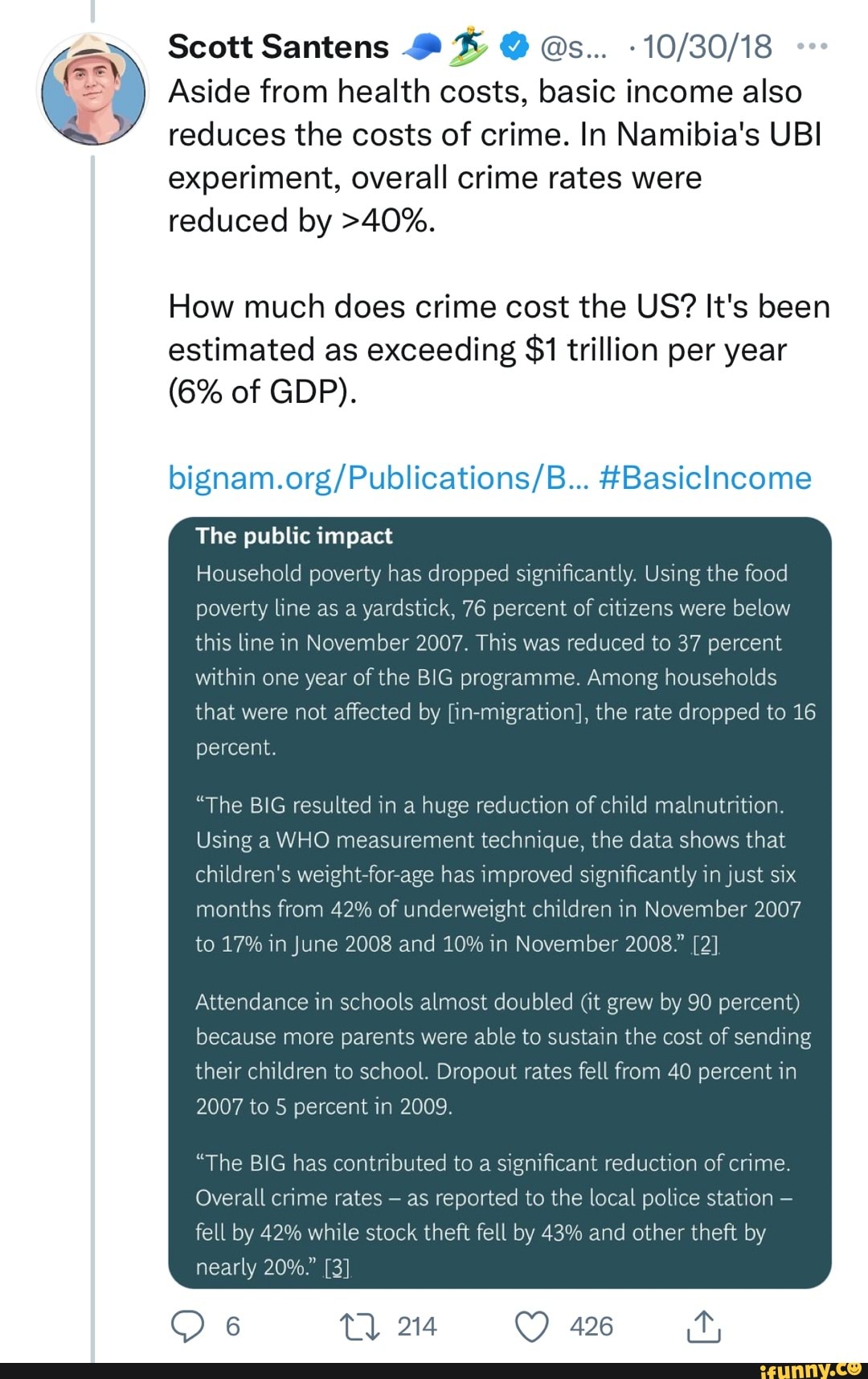Image resolution: width=868 pixels, height=1379 pixels.
Task: Like the tweet with heart icon
Action: 531,1326
